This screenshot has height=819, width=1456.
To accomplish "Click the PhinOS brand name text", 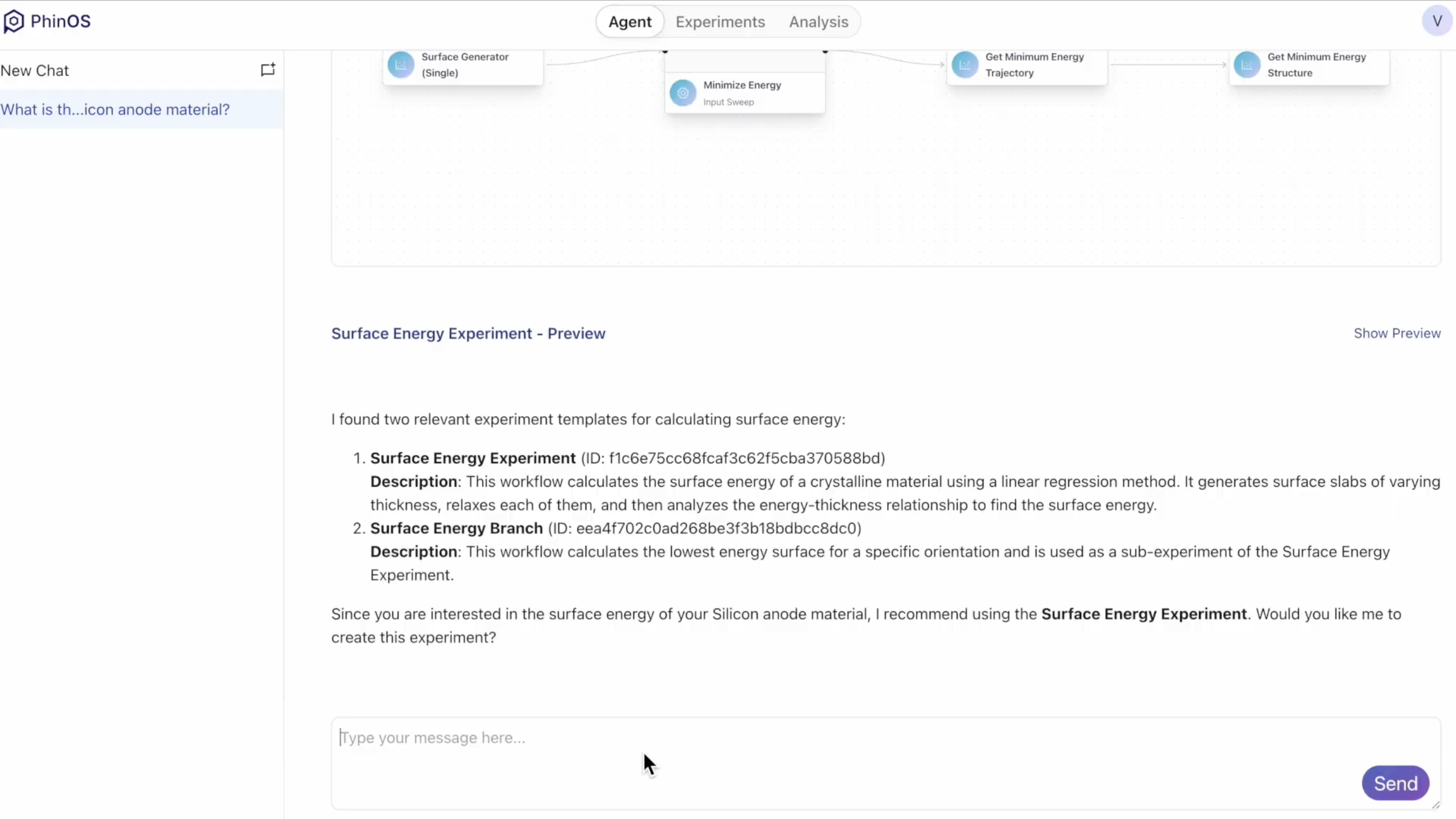I will (x=61, y=22).
